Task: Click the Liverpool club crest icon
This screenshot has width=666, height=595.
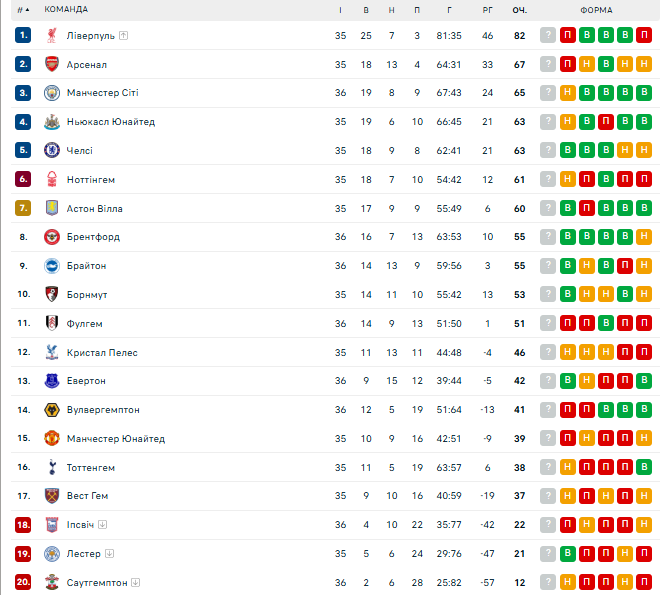Action: click(x=52, y=36)
